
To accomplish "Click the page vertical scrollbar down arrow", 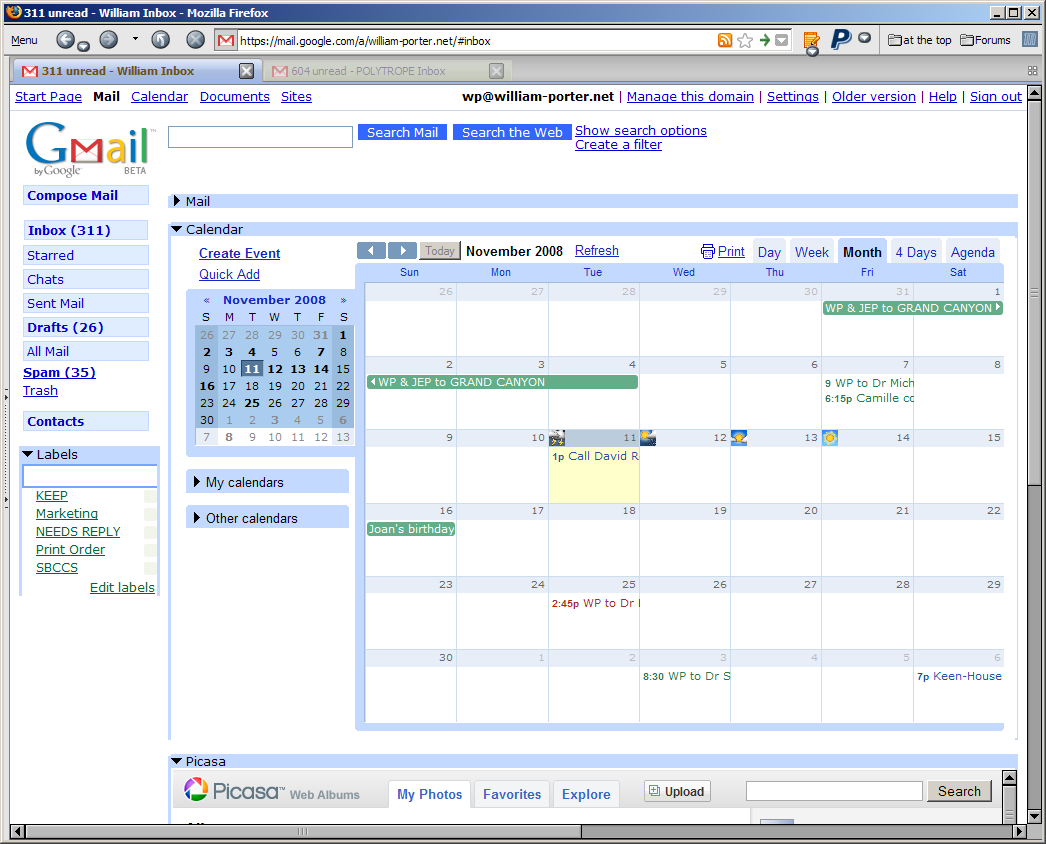I will click(x=1035, y=816).
